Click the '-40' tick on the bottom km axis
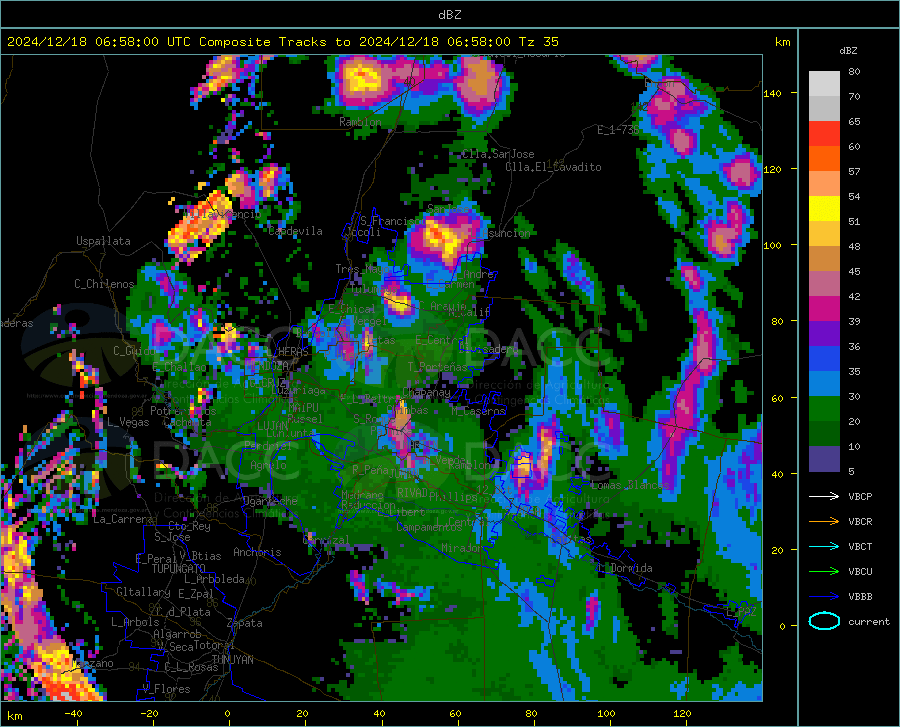The height and width of the screenshot is (727, 900). click(x=73, y=713)
